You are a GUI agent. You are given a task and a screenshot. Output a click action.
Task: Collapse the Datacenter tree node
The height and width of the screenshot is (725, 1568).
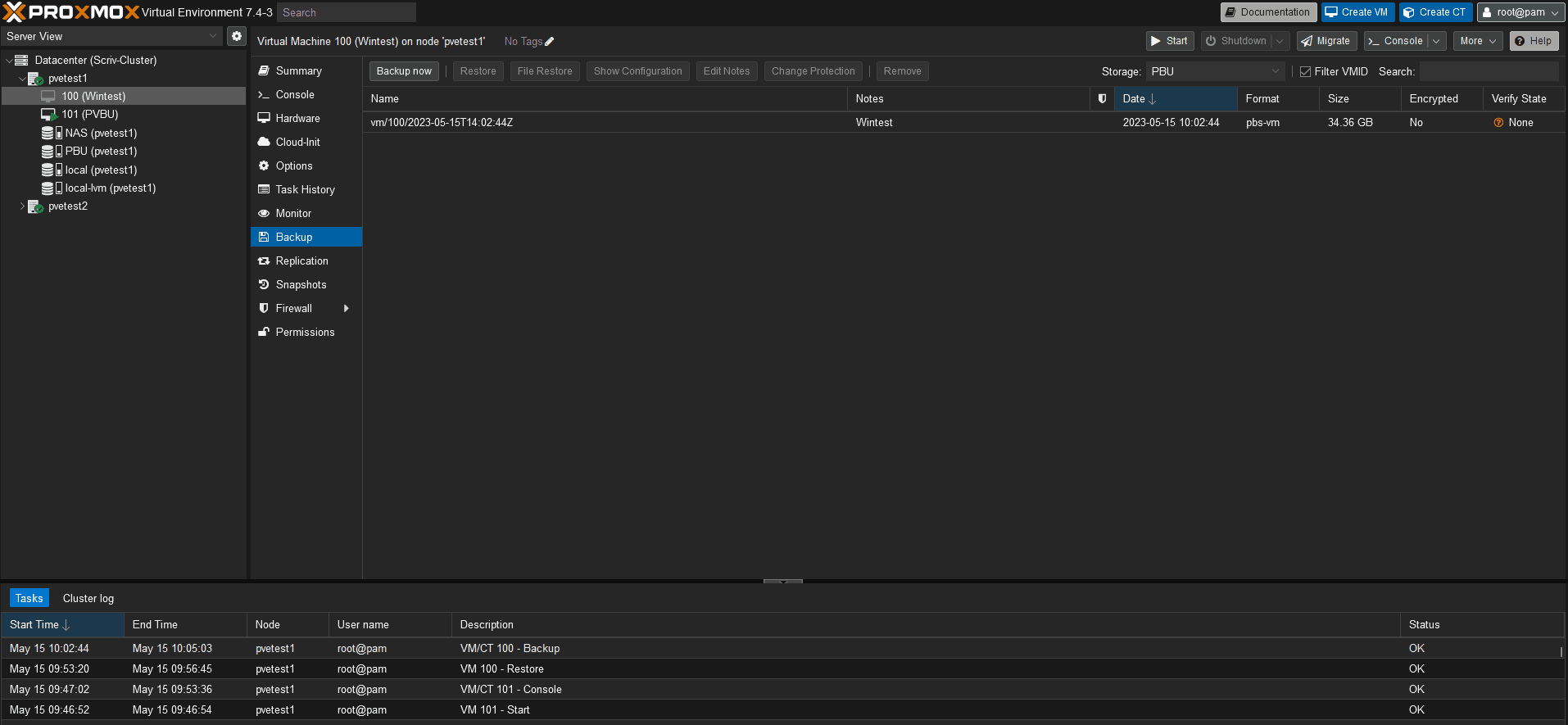[x=9, y=60]
